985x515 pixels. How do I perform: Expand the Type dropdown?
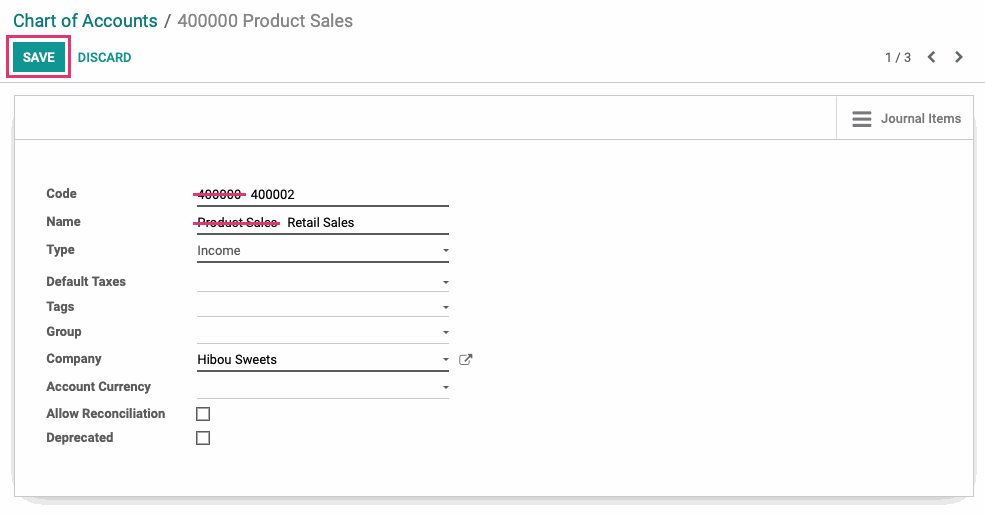coord(323,251)
